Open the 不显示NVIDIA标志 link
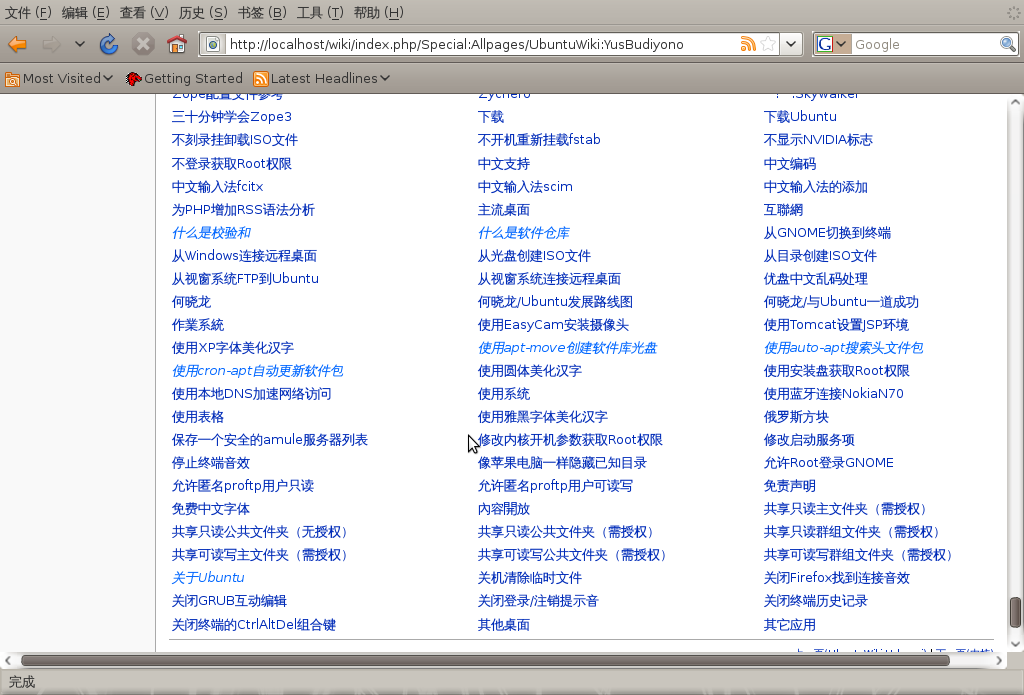 (818, 140)
